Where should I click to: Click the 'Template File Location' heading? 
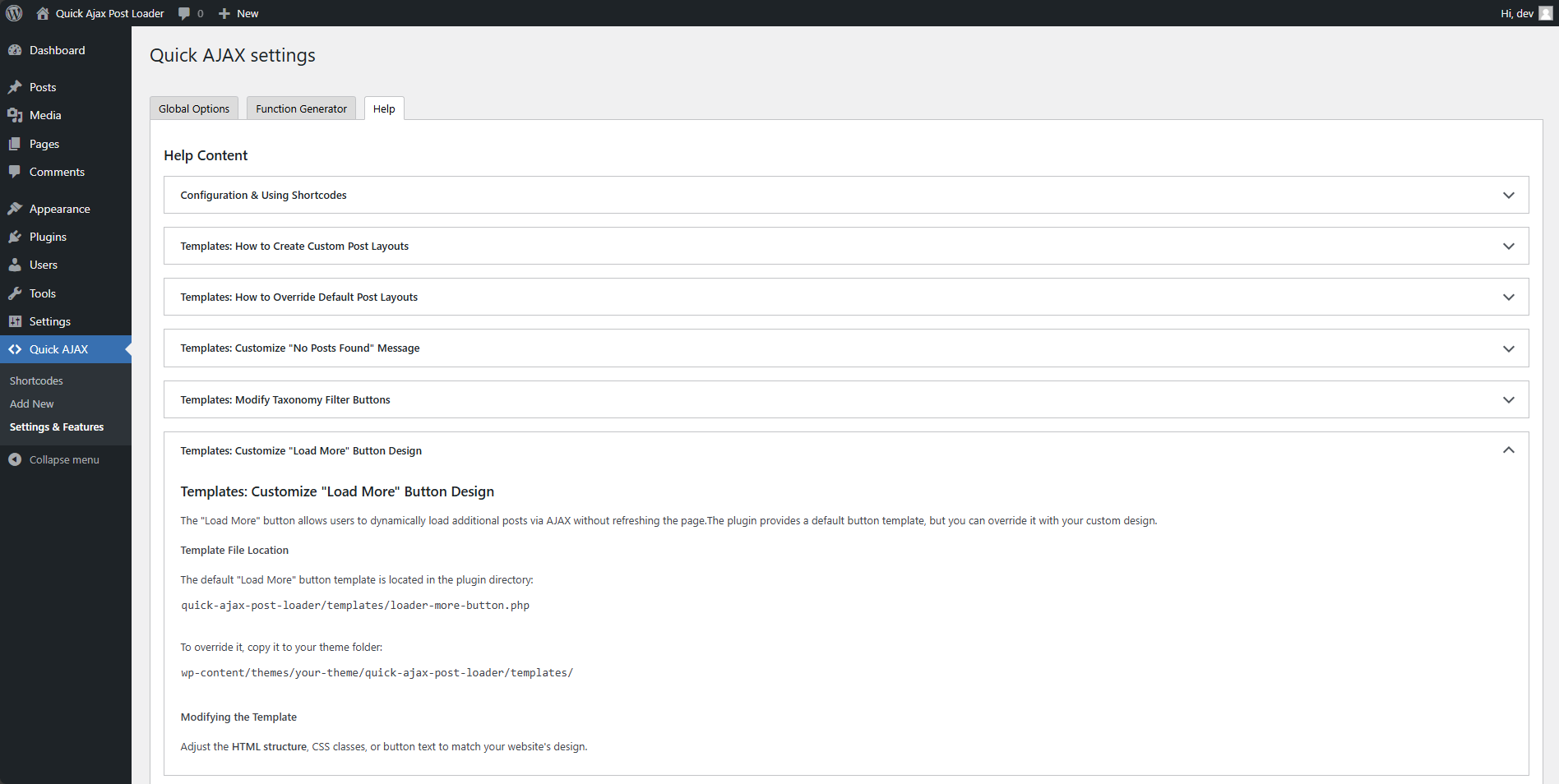[234, 551]
